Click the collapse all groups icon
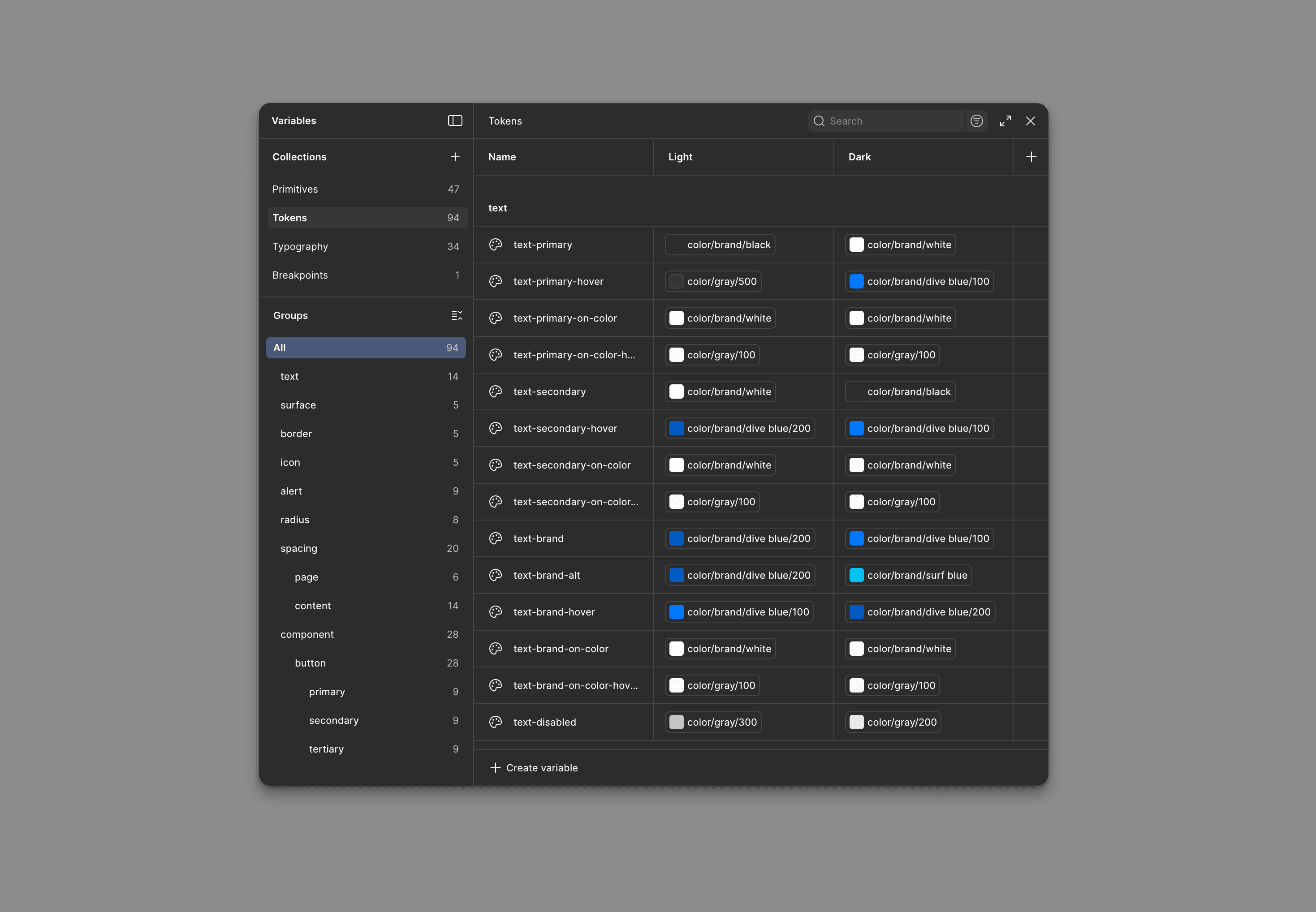Image resolution: width=1316 pixels, height=912 pixels. pos(457,315)
